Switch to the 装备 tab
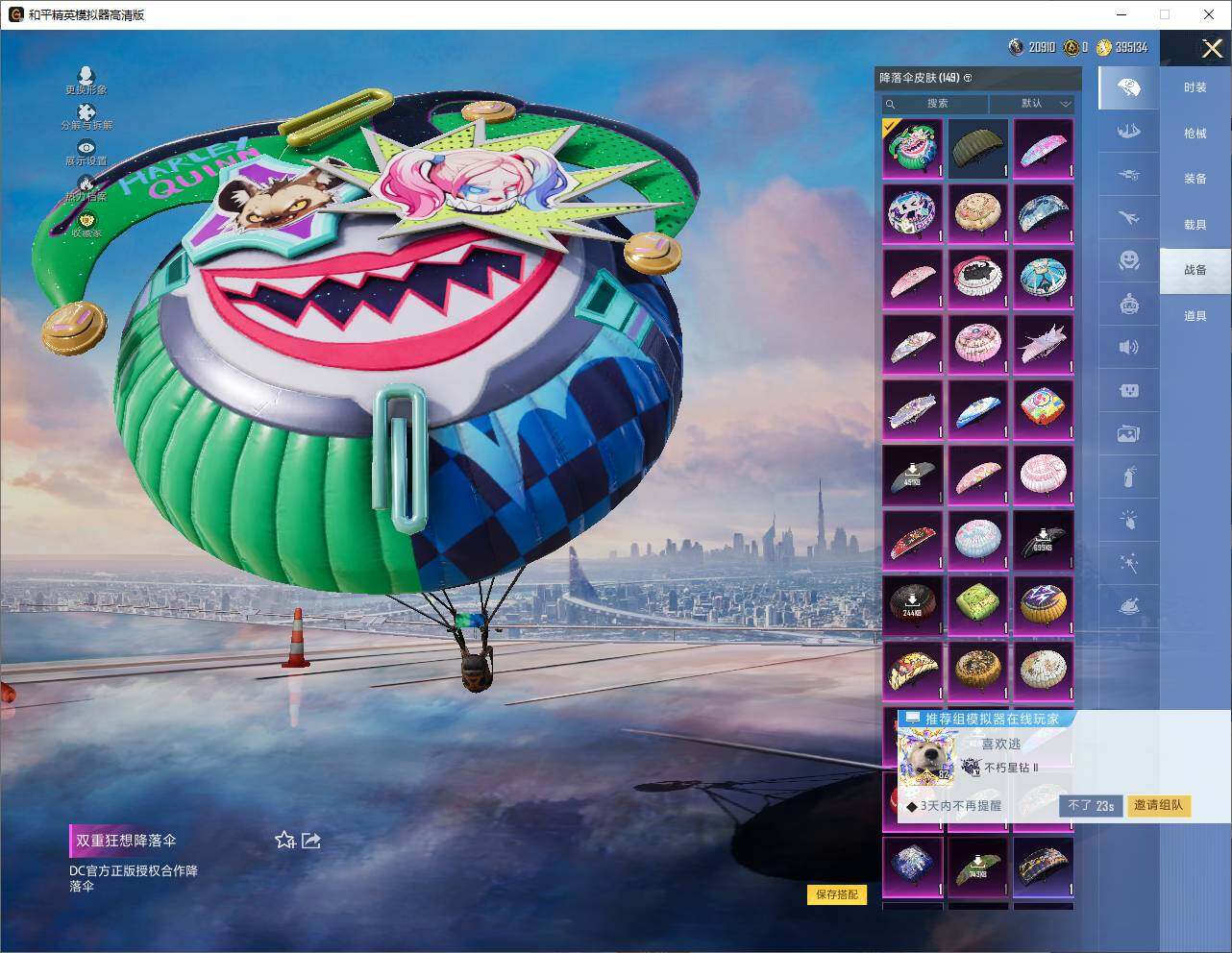1232x953 pixels. [x=1195, y=179]
